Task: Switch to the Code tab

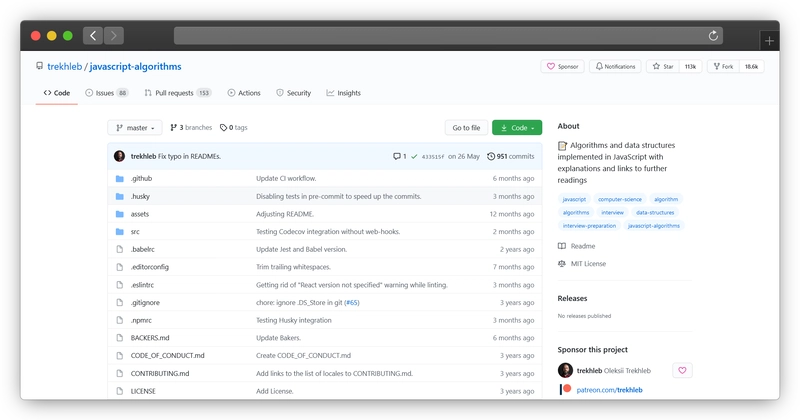Action: coord(57,93)
